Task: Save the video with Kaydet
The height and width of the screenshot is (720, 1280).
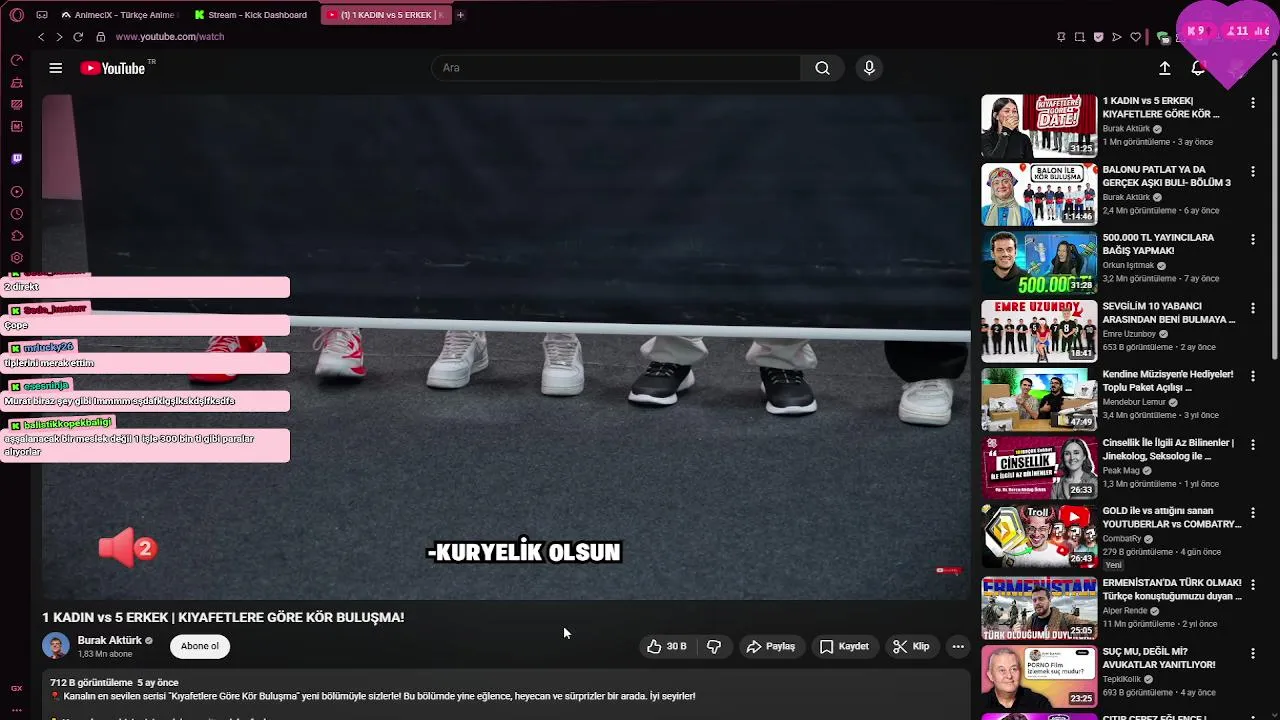Action: (845, 647)
